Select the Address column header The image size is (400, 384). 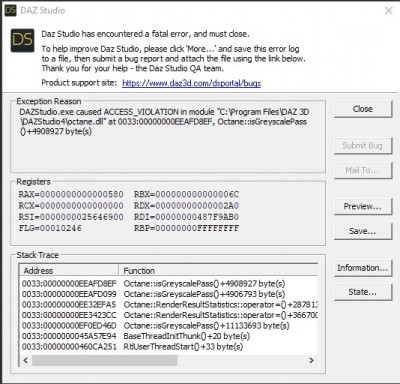pos(69,270)
